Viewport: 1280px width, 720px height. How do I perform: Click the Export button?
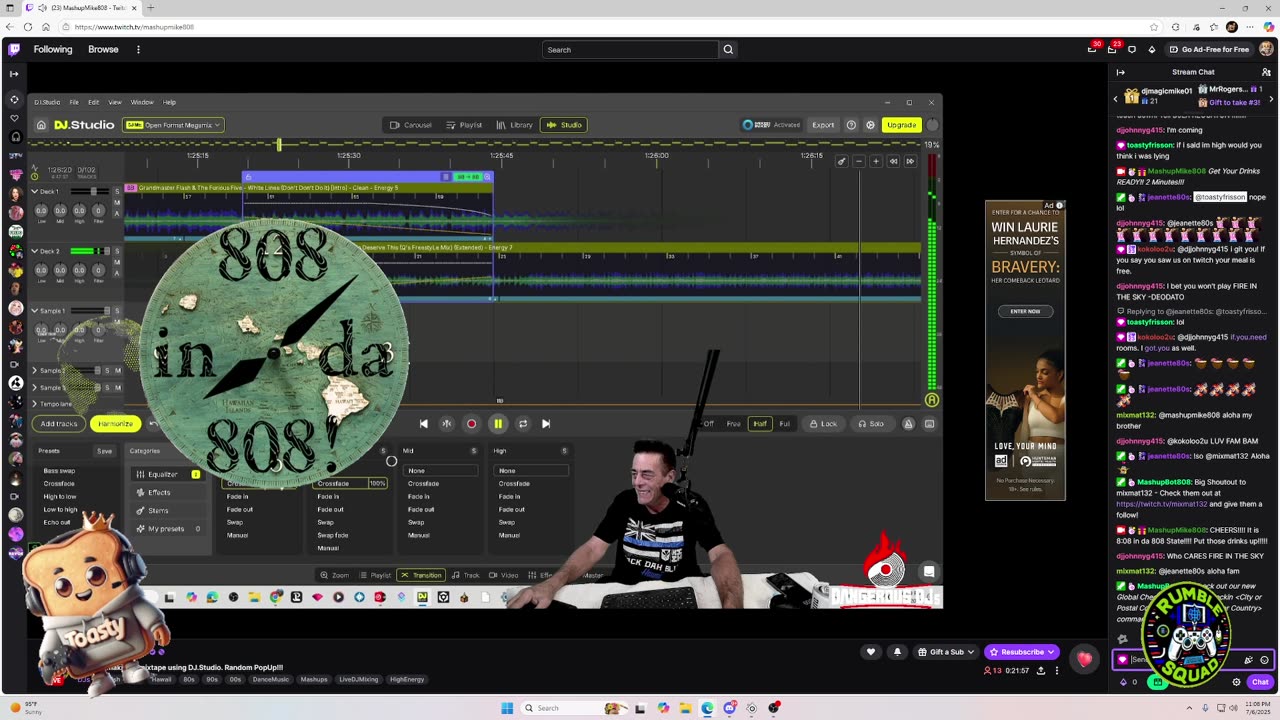[823, 125]
